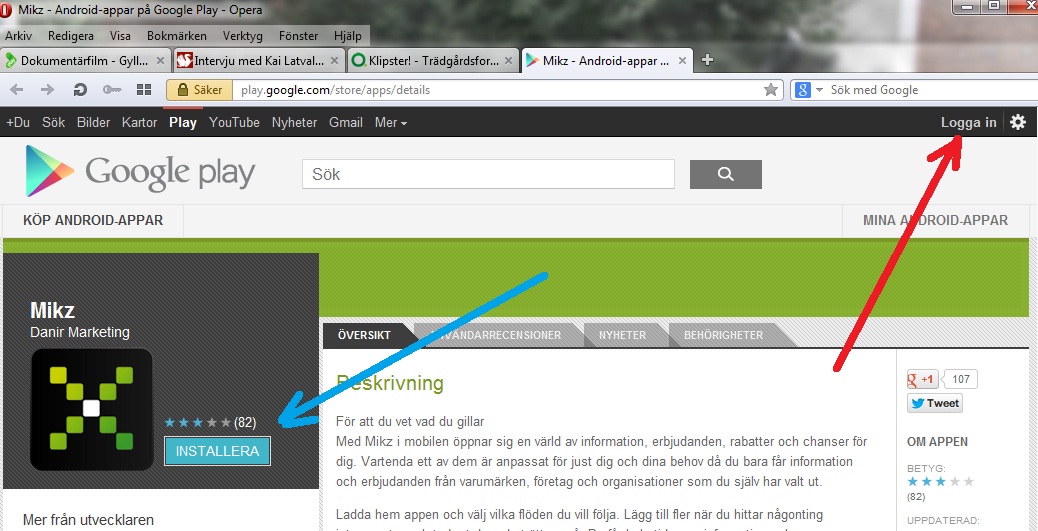Click the key-shaped password wand icon
Screen dimensions: 1038x531
(111, 90)
